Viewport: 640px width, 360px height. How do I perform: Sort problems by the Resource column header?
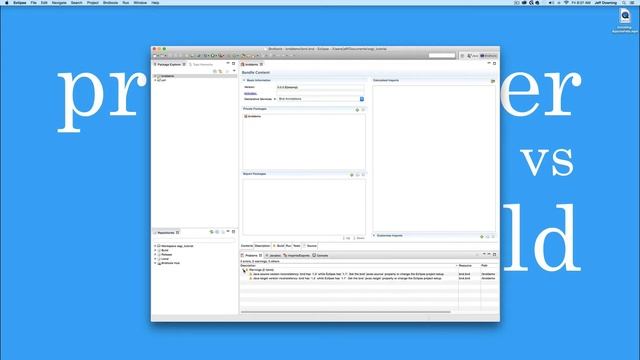point(469,266)
